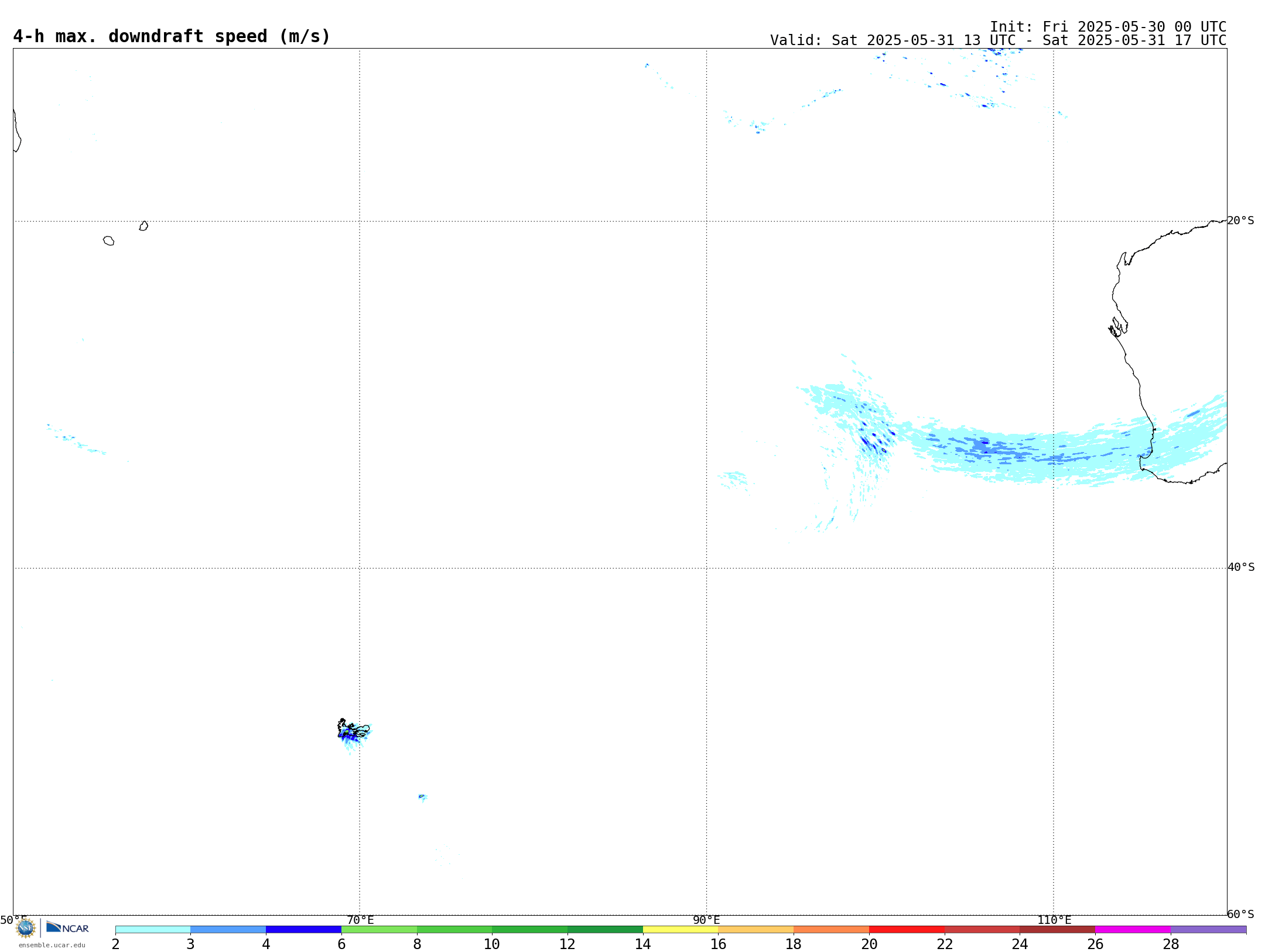
Task: Pick the medium blue 3–4 m/s swatch
Action: tap(228, 930)
